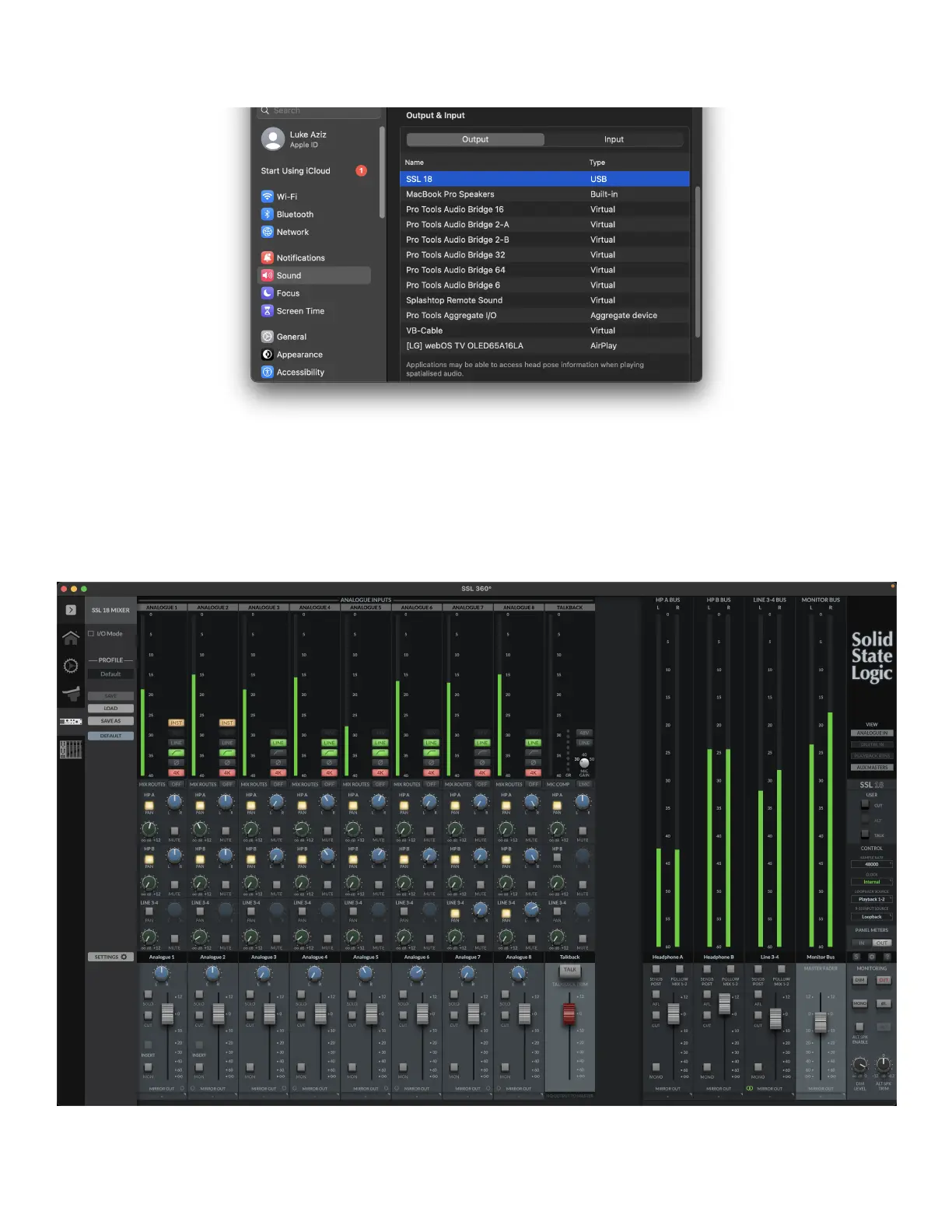Toggle SOLO on the Analogue 1 channel
This screenshot has height=1232, width=952.
pyautogui.click(x=148, y=995)
